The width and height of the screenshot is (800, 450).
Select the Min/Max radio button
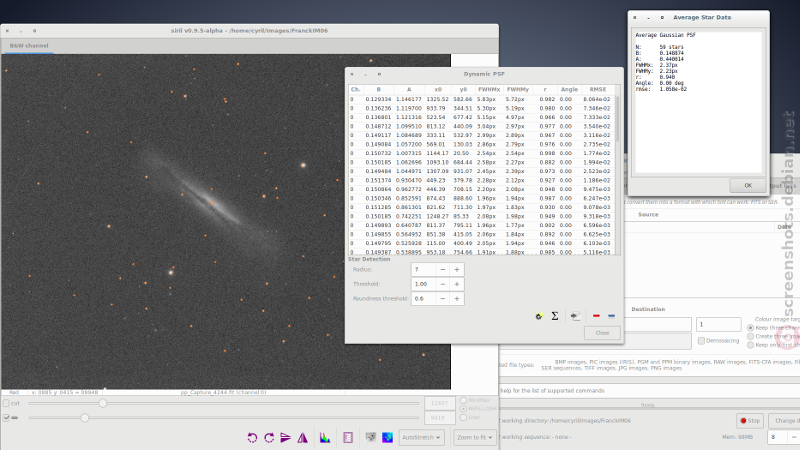pyautogui.click(x=463, y=401)
